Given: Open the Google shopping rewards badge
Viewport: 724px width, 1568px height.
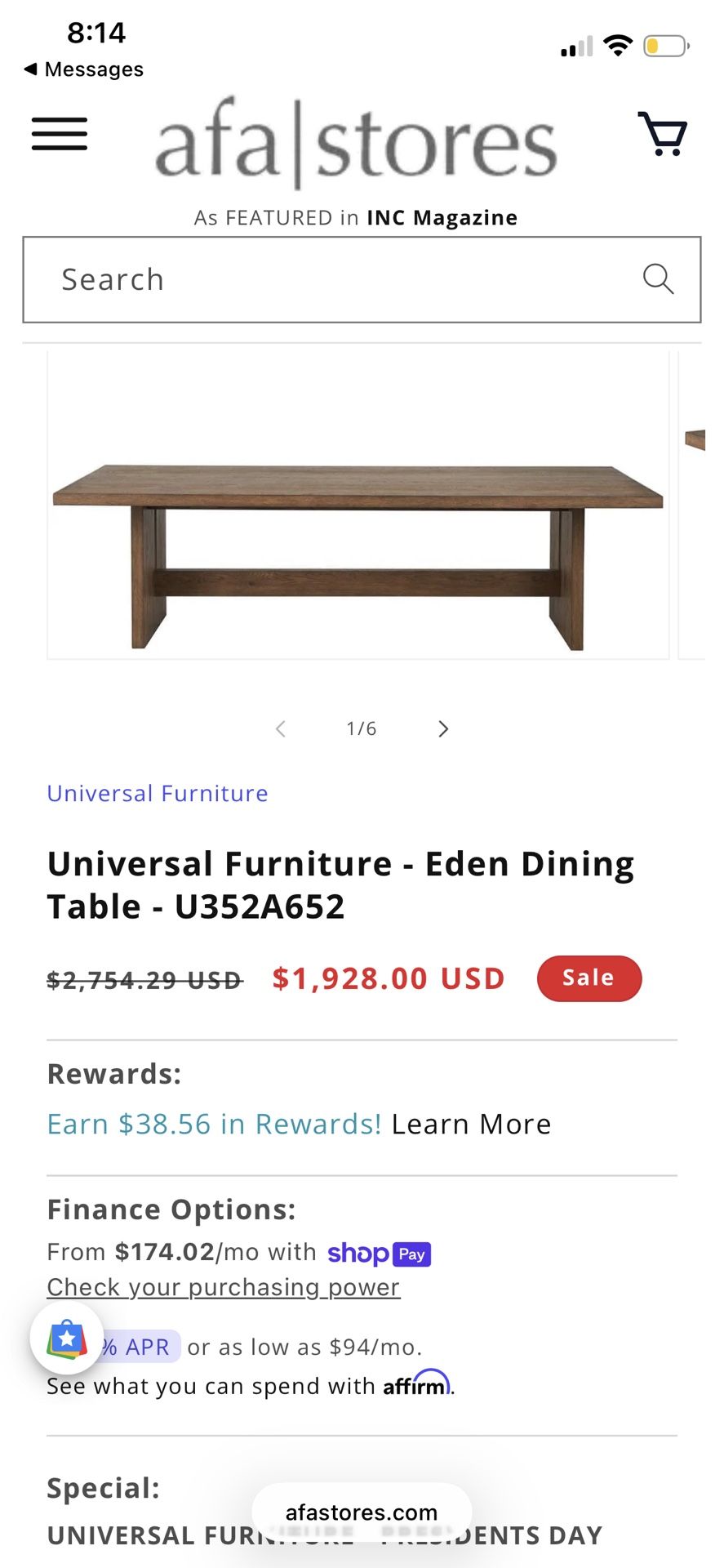Looking at the screenshot, I should tap(67, 1339).
